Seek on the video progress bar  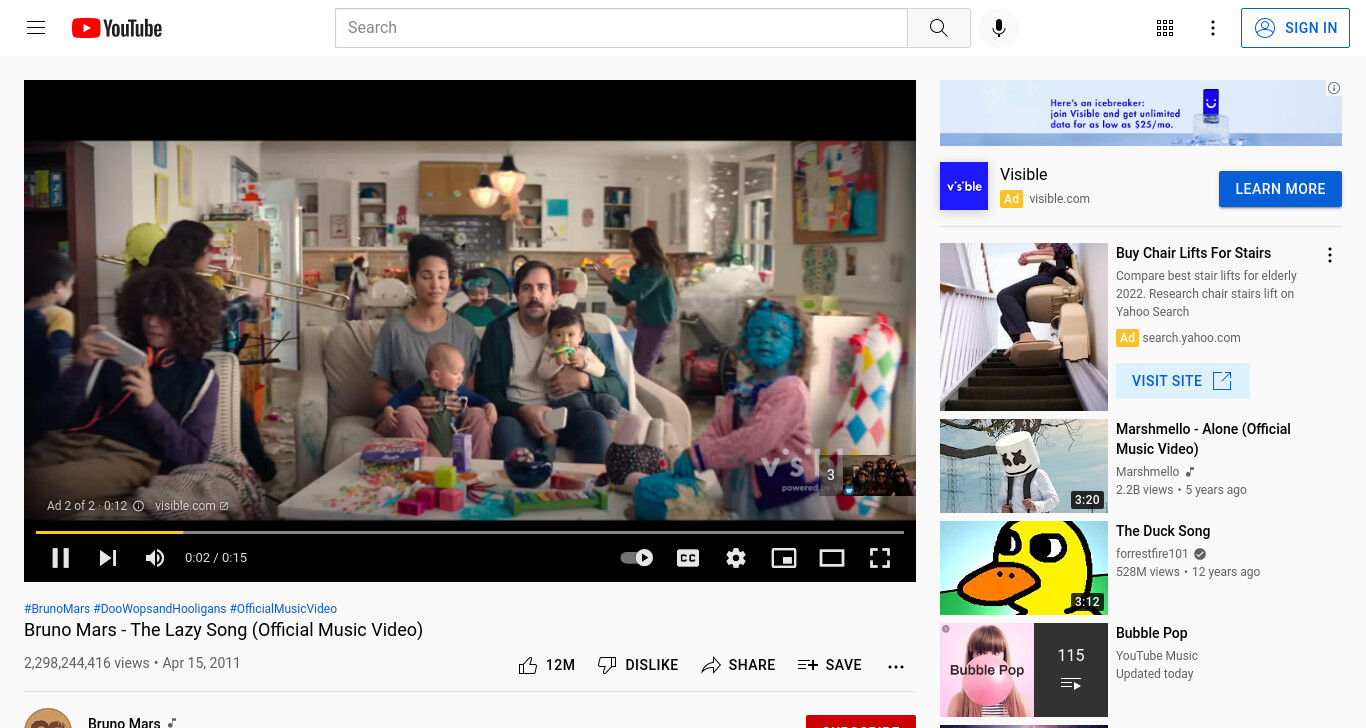[470, 532]
